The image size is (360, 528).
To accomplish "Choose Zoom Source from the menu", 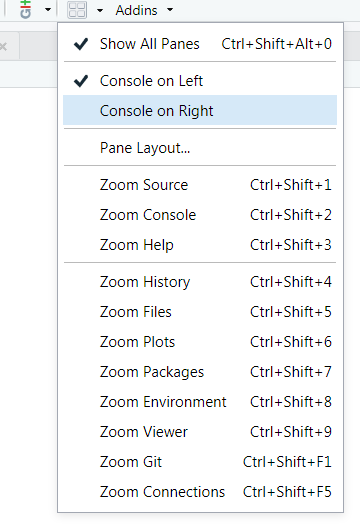I will 200,185.
